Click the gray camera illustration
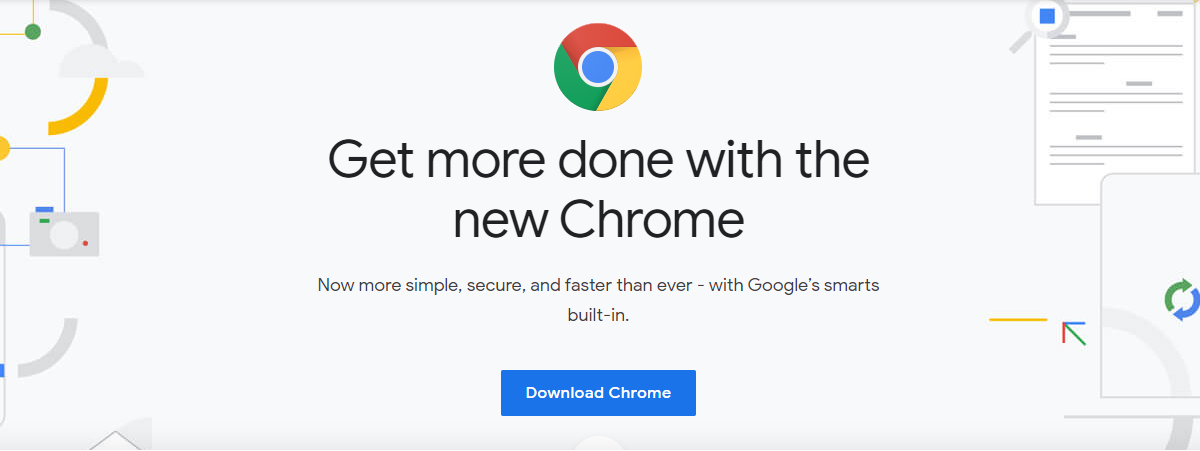1200x451 pixels. pyautogui.click(x=64, y=232)
